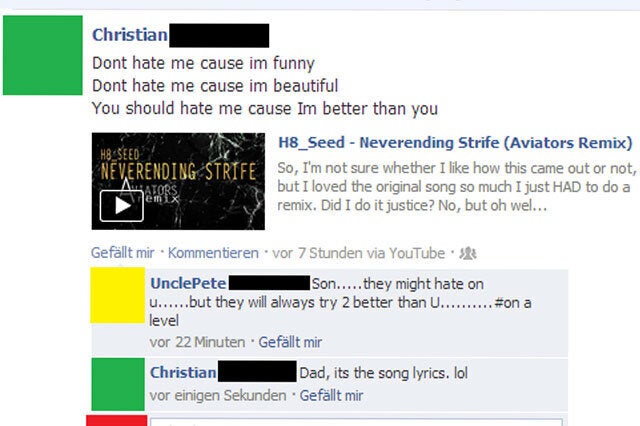Open Christian's name in the post header
640x426 pixels.
pyautogui.click(x=130, y=35)
